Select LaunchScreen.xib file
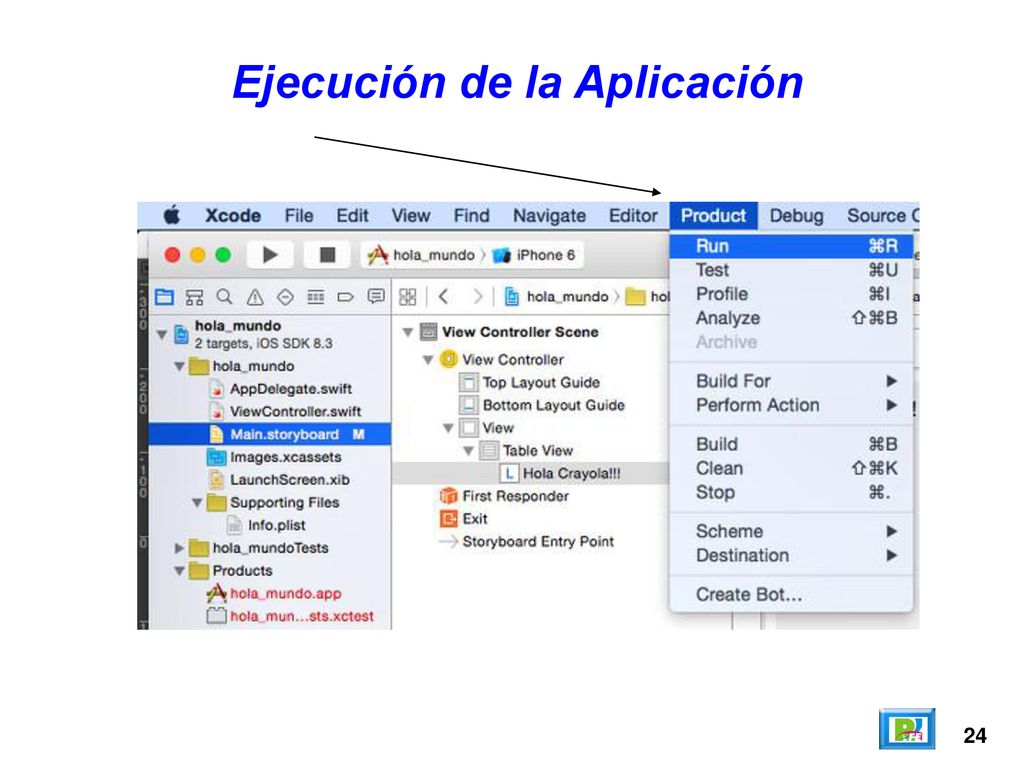 click(x=279, y=480)
